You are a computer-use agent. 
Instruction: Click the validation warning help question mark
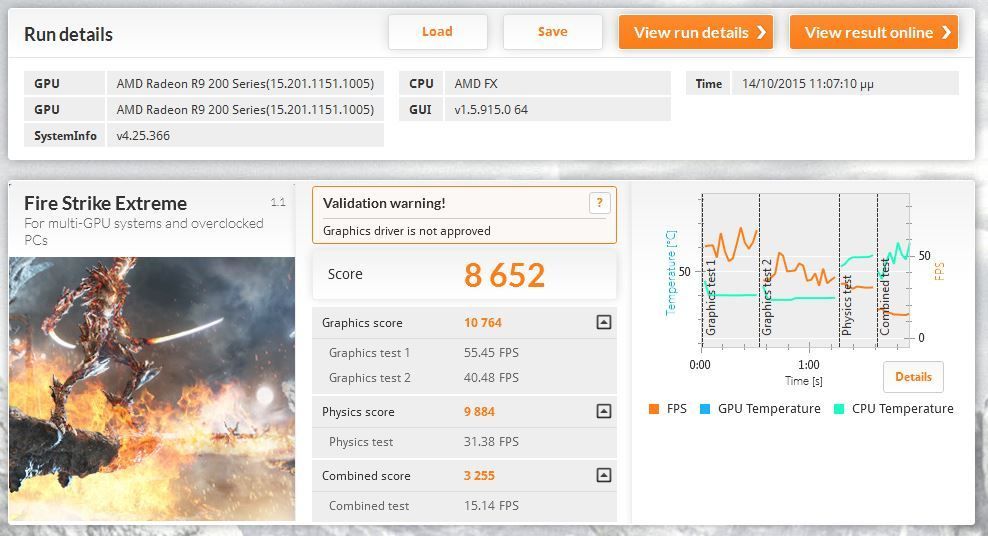pyautogui.click(x=599, y=203)
